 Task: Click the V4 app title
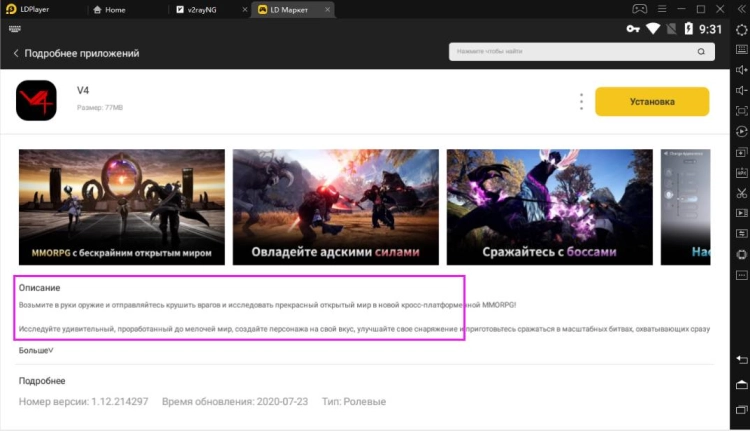tap(83, 90)
